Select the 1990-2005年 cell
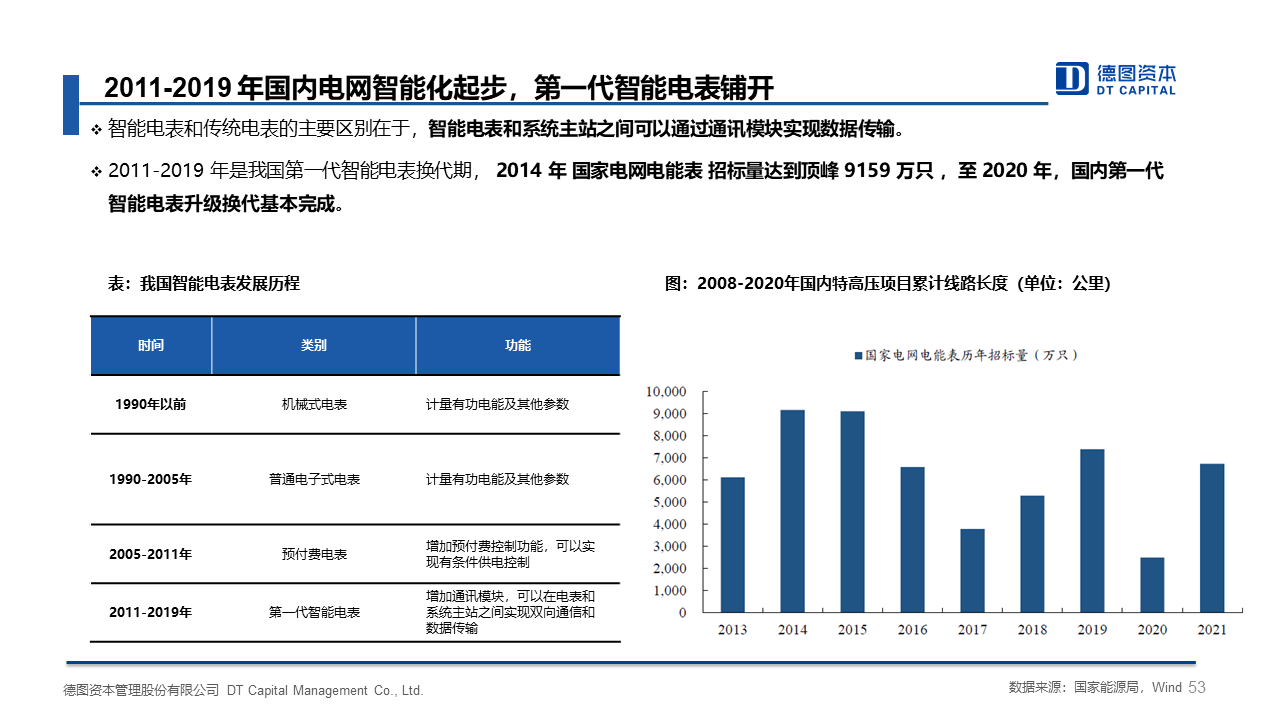Image resolution: width=1280 pixels, height=720 pixels. 151,479
